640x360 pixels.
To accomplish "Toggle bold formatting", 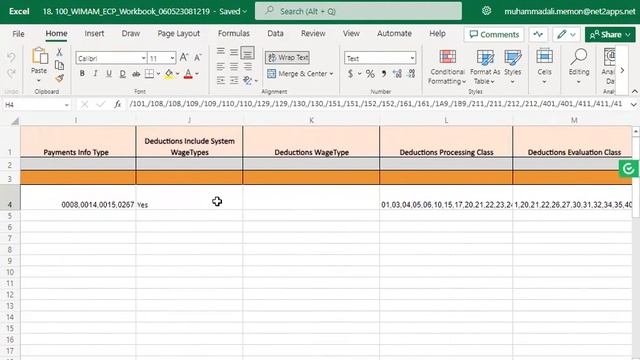I will pos(82,73).
